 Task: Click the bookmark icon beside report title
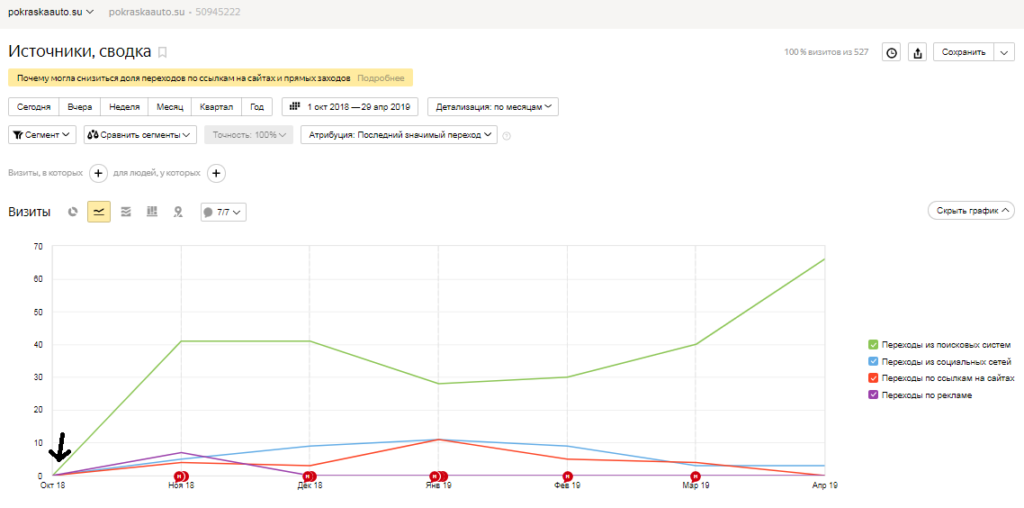pyautogui.click(x=163, y=52)
